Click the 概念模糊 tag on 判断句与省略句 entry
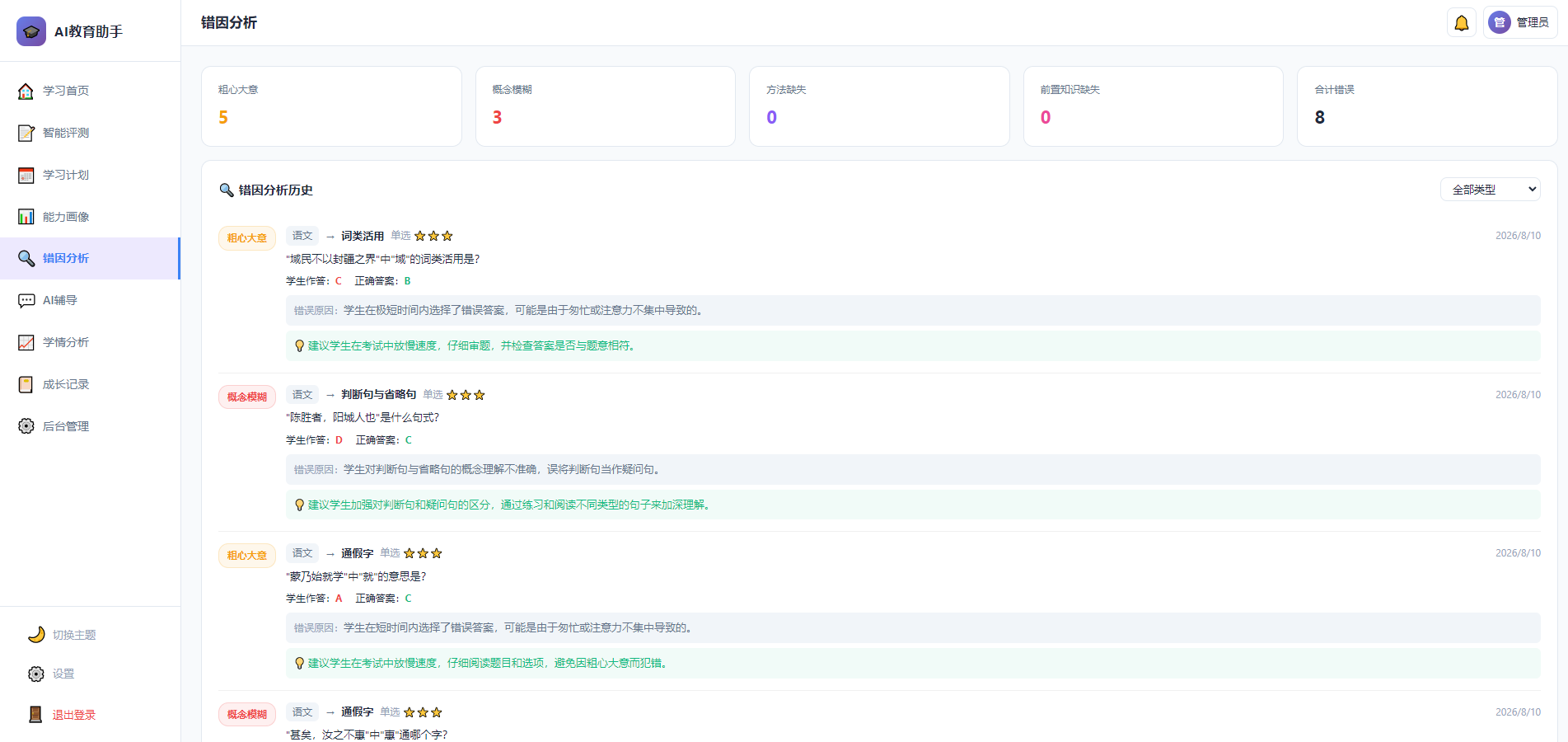Viewport: 1568px width, 742px height. pyautogui.click(x=247, y=397)
